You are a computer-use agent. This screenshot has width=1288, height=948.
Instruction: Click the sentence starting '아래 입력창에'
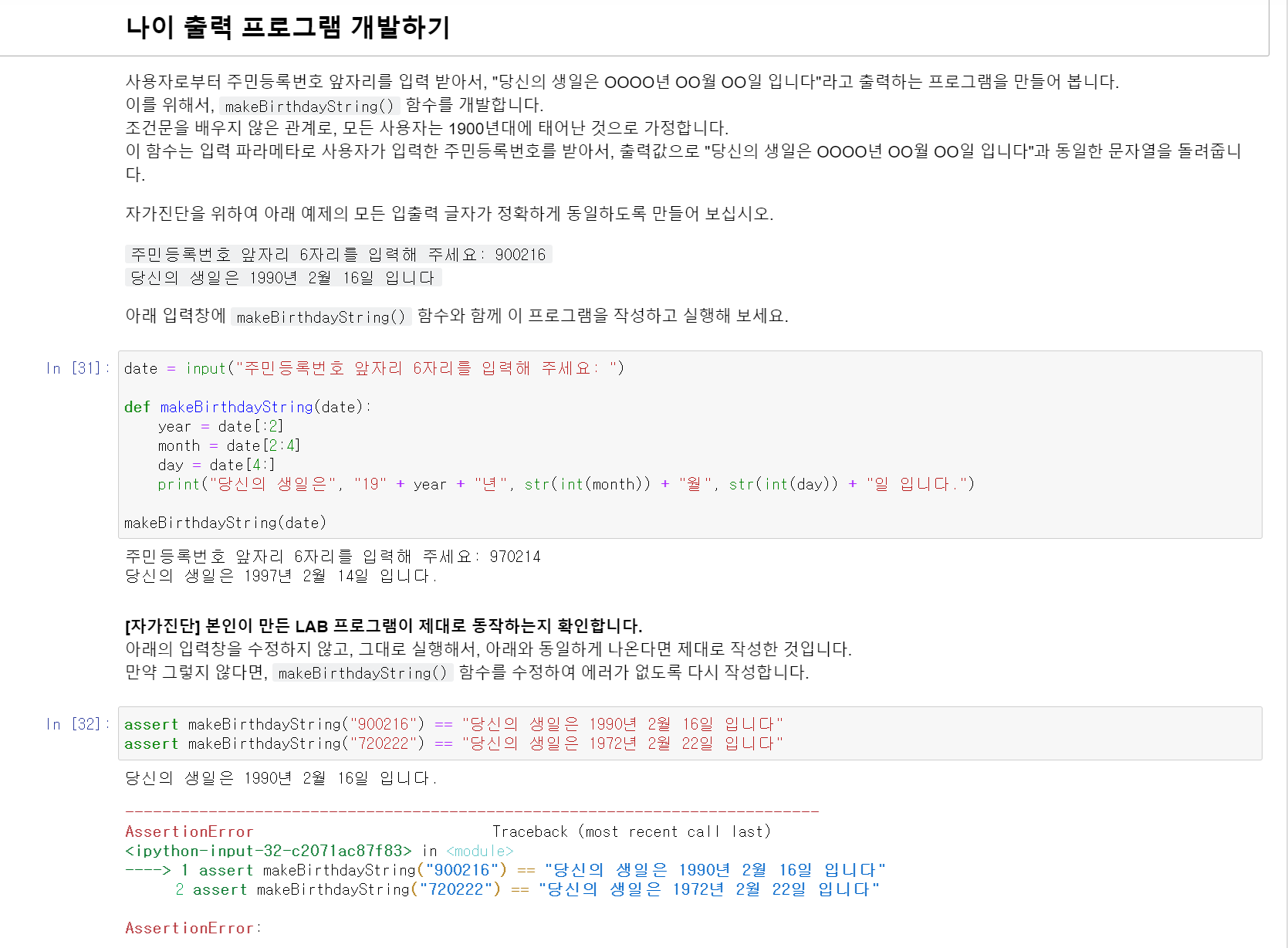coord(457,316)
